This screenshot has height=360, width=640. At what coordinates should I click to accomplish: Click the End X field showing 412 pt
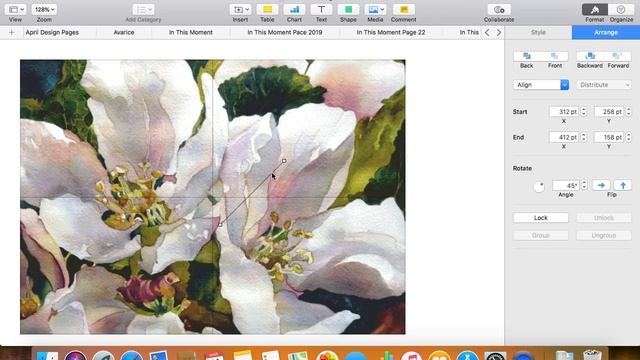pos(564,137)
